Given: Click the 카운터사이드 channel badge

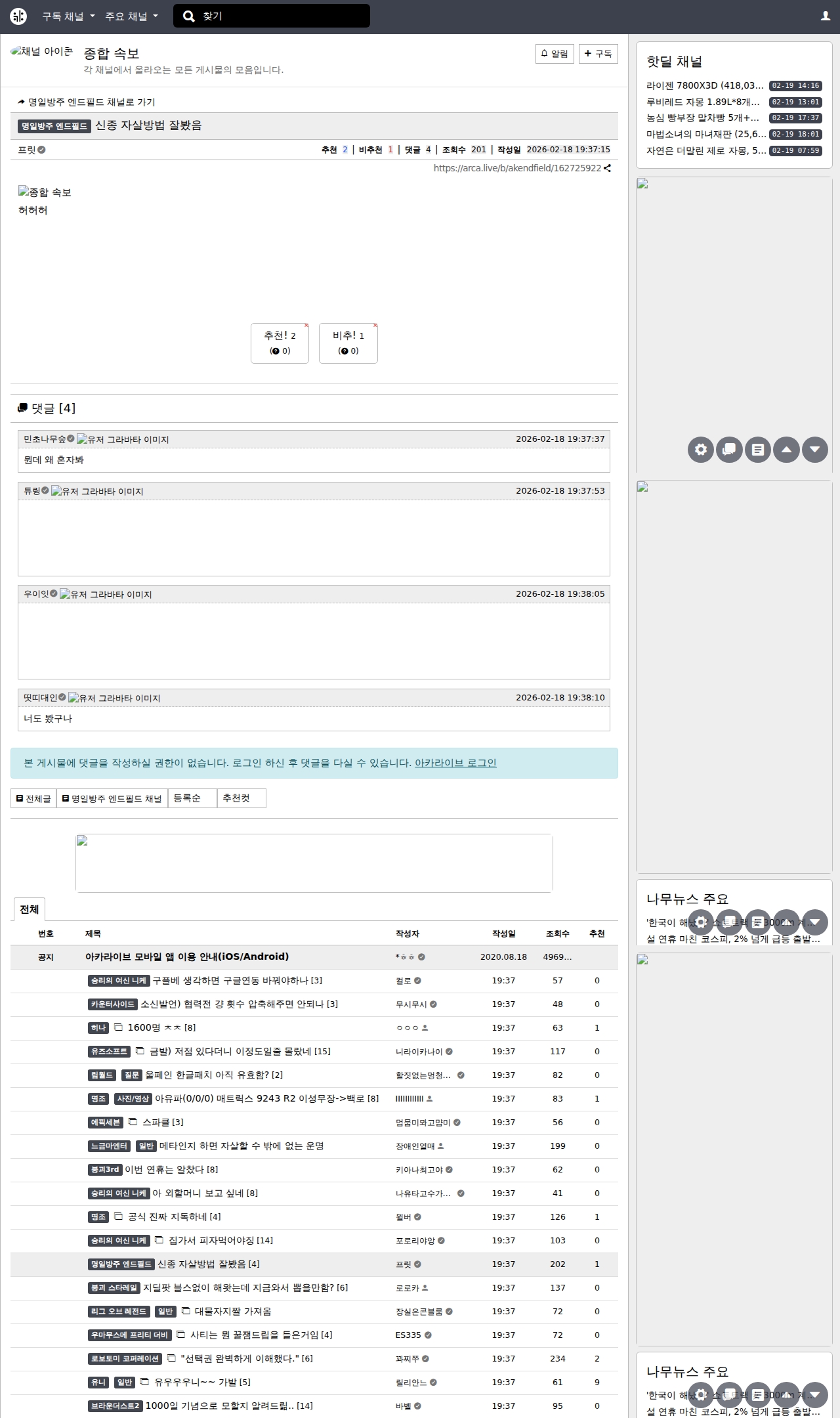Looking at the screenshot, I should click(112, 1004).
